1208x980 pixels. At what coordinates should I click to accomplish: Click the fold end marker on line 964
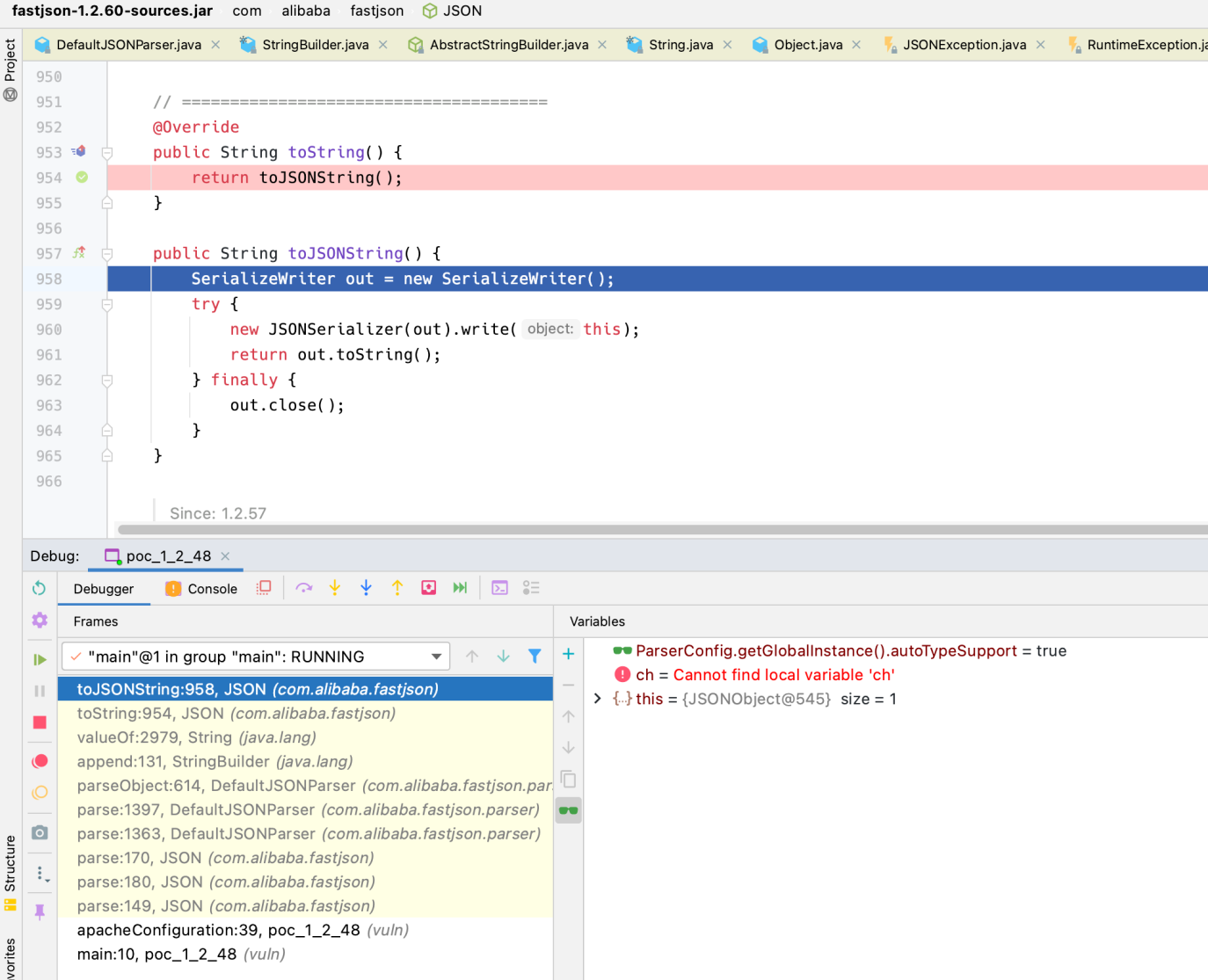point(107,431)
